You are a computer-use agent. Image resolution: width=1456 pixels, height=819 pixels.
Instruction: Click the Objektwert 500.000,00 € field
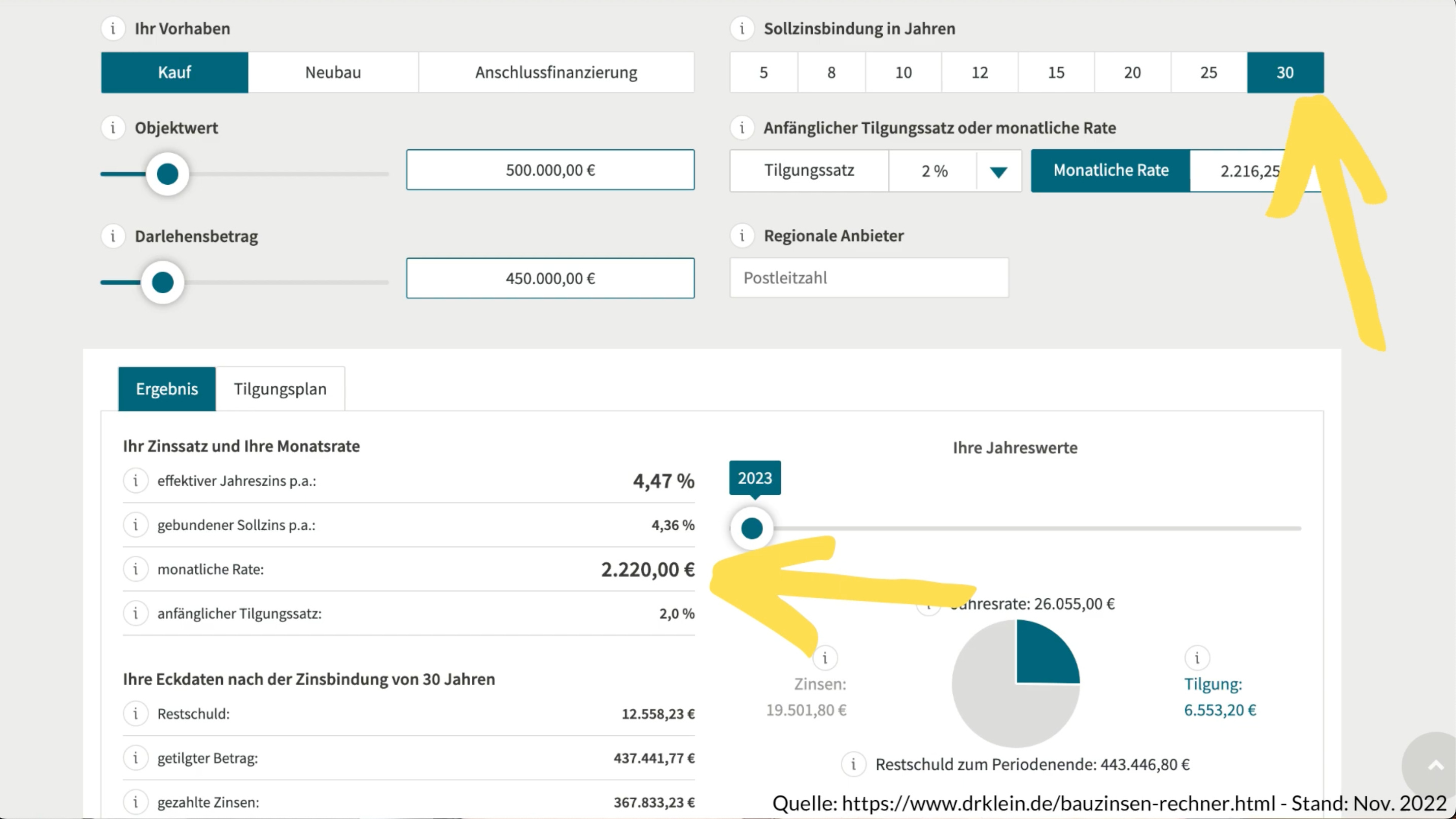[550, 170]
